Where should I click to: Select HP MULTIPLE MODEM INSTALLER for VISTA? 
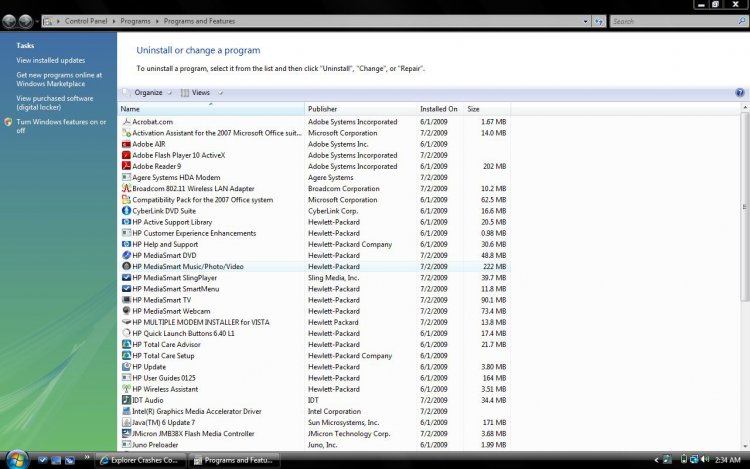pyautogui.click(x=314, y=322)
